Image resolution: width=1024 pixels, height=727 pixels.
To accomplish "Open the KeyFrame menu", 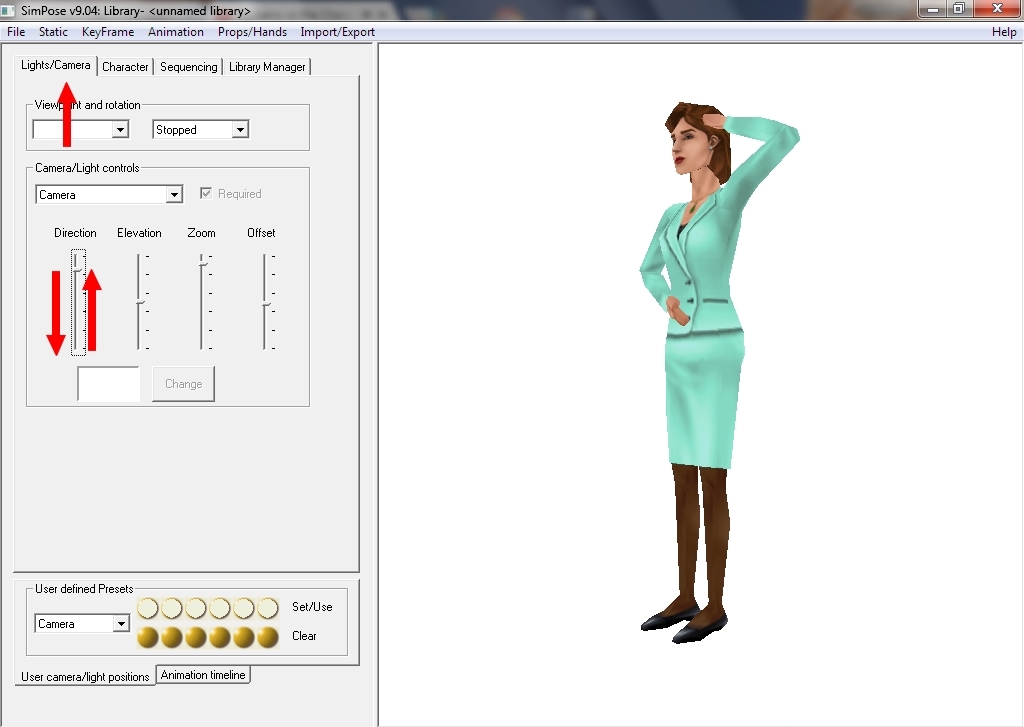I will [x=108, y=32].
